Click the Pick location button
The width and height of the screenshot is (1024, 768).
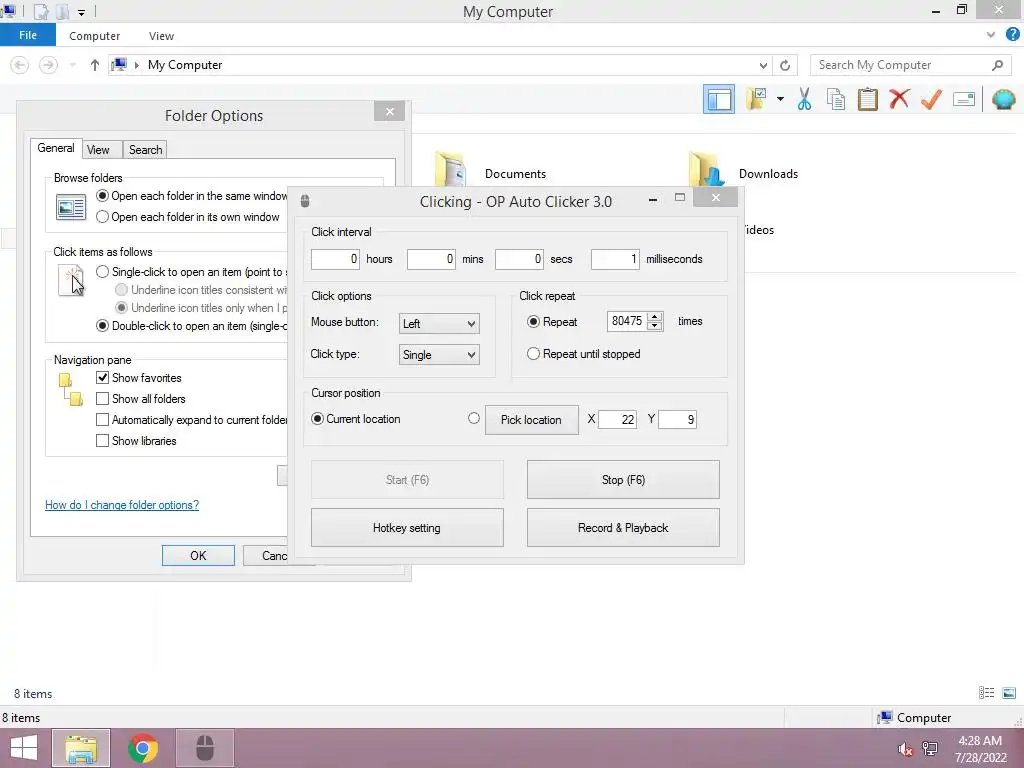click(x=531, y=419)
